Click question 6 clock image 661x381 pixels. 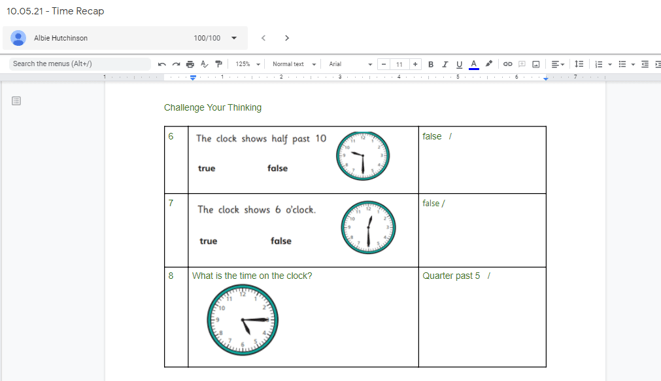coord(363,156)
